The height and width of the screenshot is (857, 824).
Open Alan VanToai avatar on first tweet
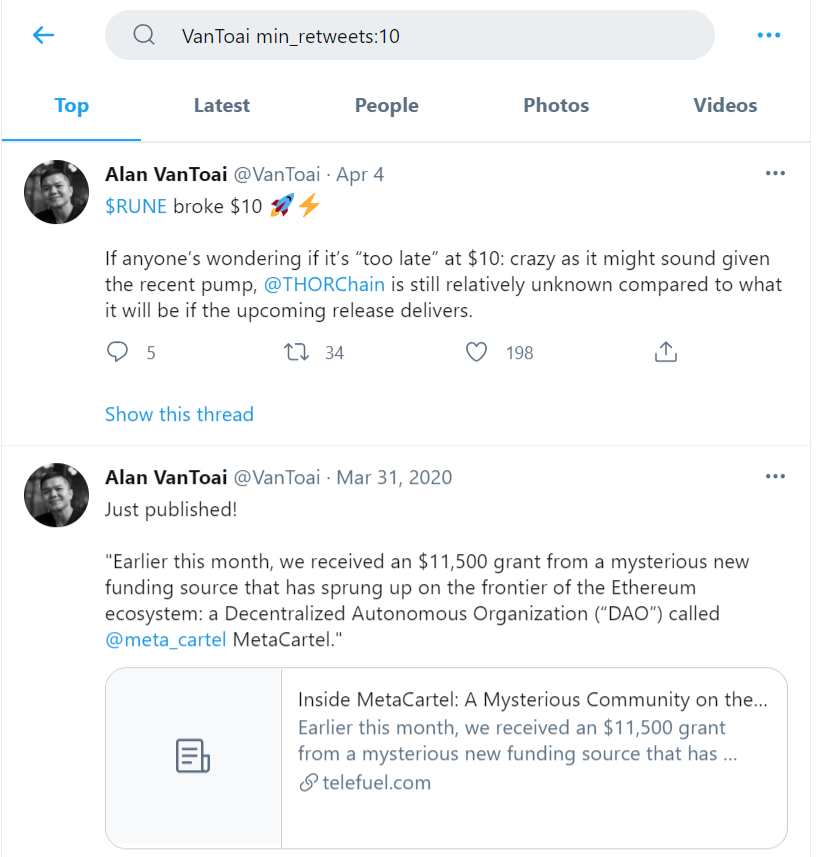coord(57,192)
